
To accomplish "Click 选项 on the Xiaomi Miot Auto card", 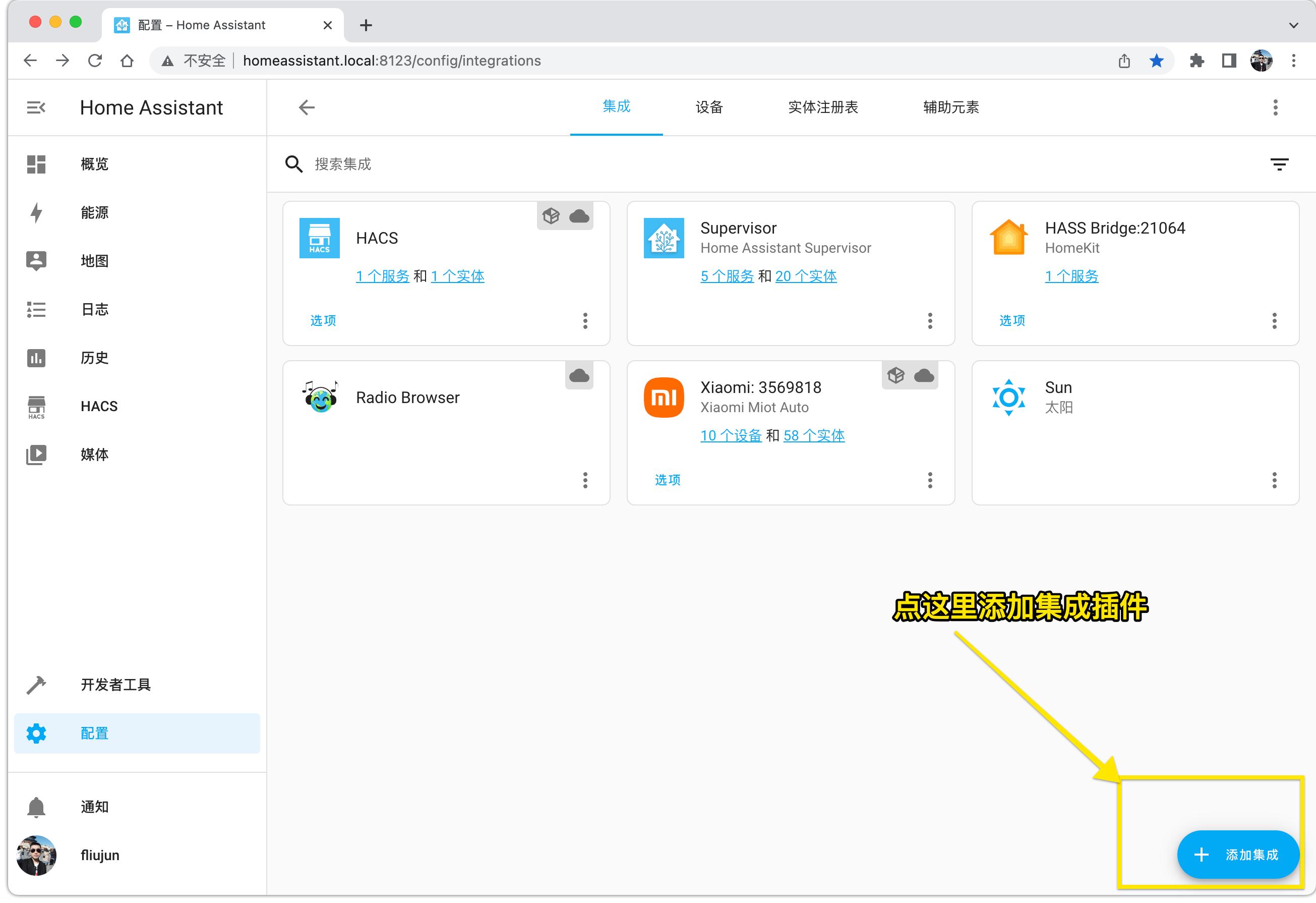I will coord(667,480).
